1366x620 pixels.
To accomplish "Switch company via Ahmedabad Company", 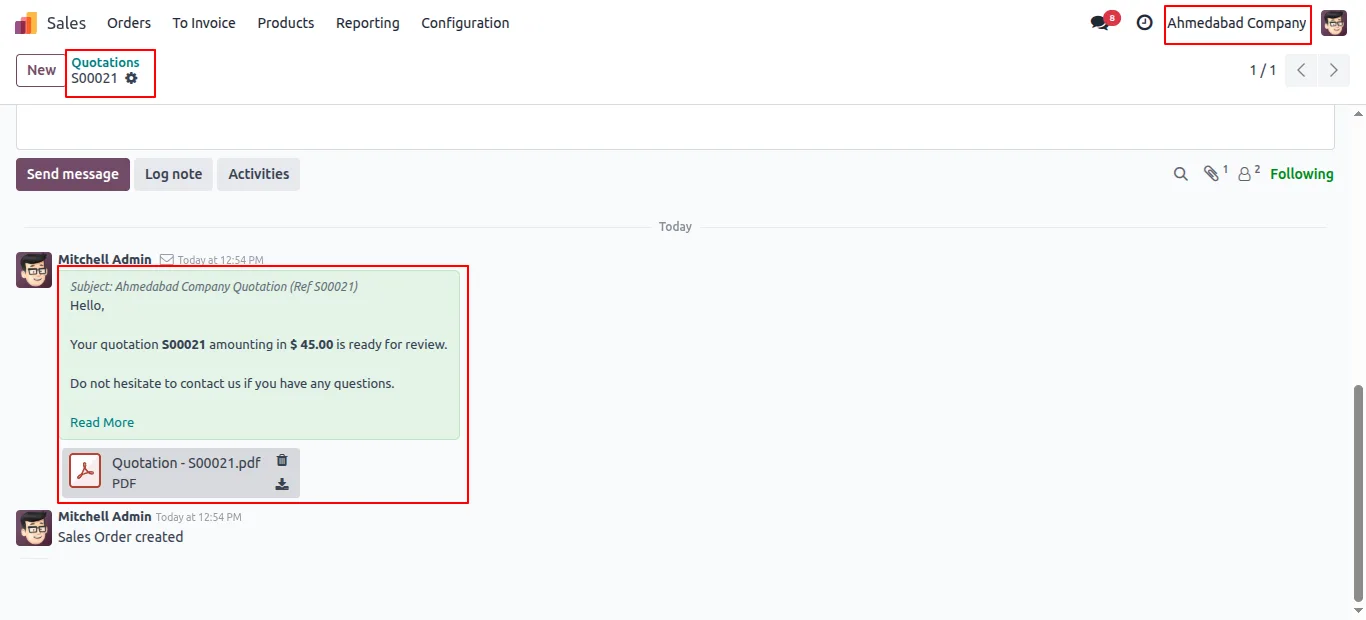I will (x=1237, y=23).
